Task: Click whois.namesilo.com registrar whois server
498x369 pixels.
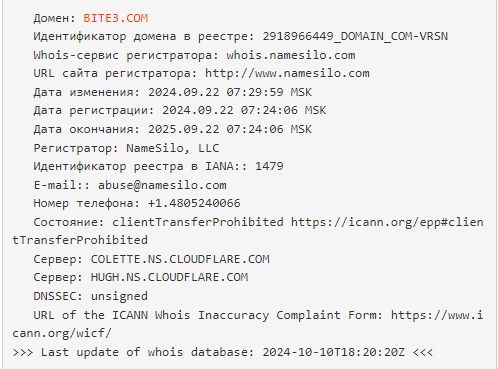Action: [x=291, y=55]
